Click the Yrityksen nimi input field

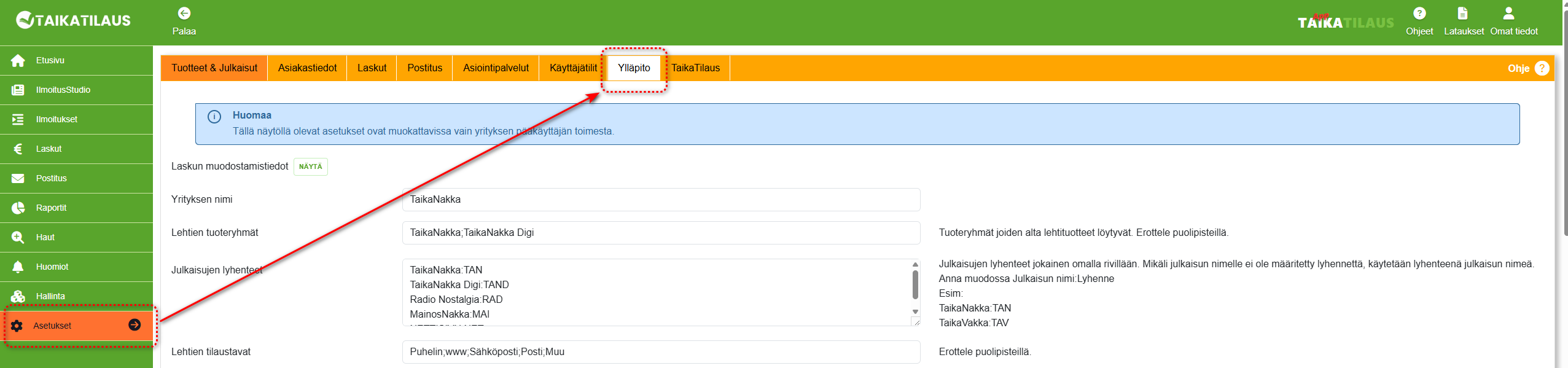tap(661, 200)
